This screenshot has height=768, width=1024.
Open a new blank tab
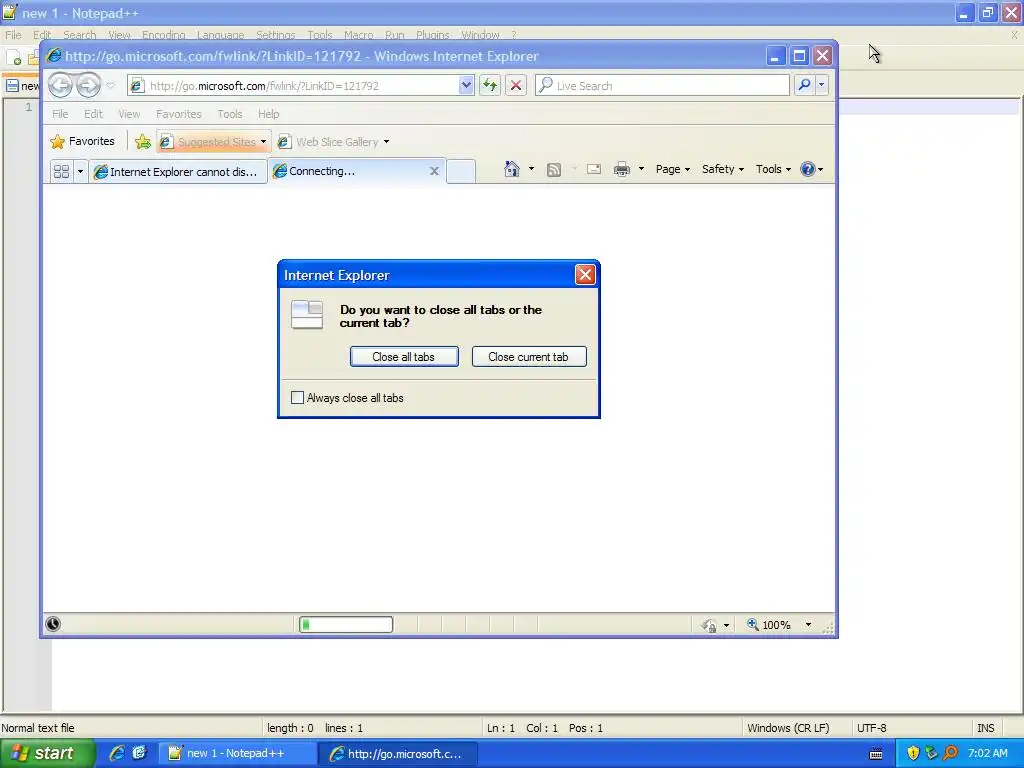click(x=461, y=171)
